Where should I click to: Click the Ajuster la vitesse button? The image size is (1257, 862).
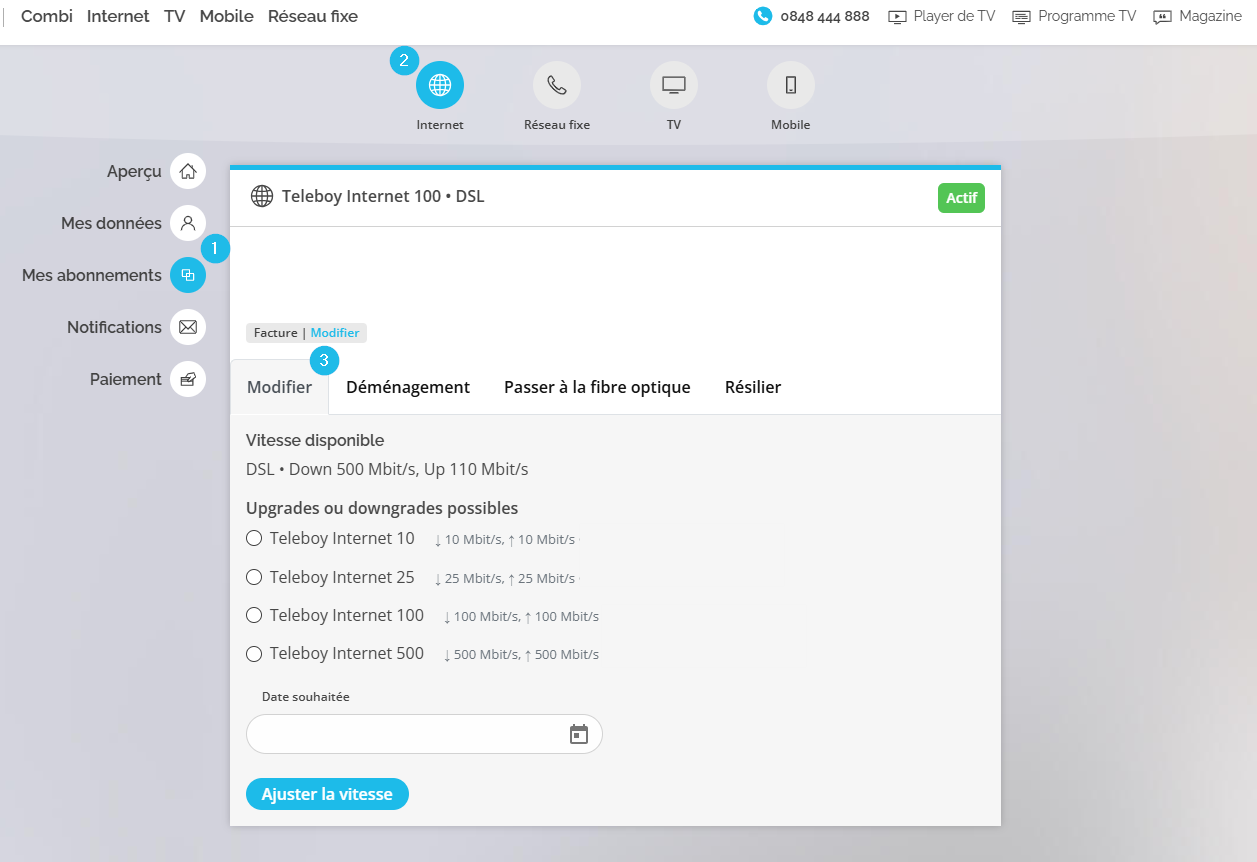click(327, 794)
